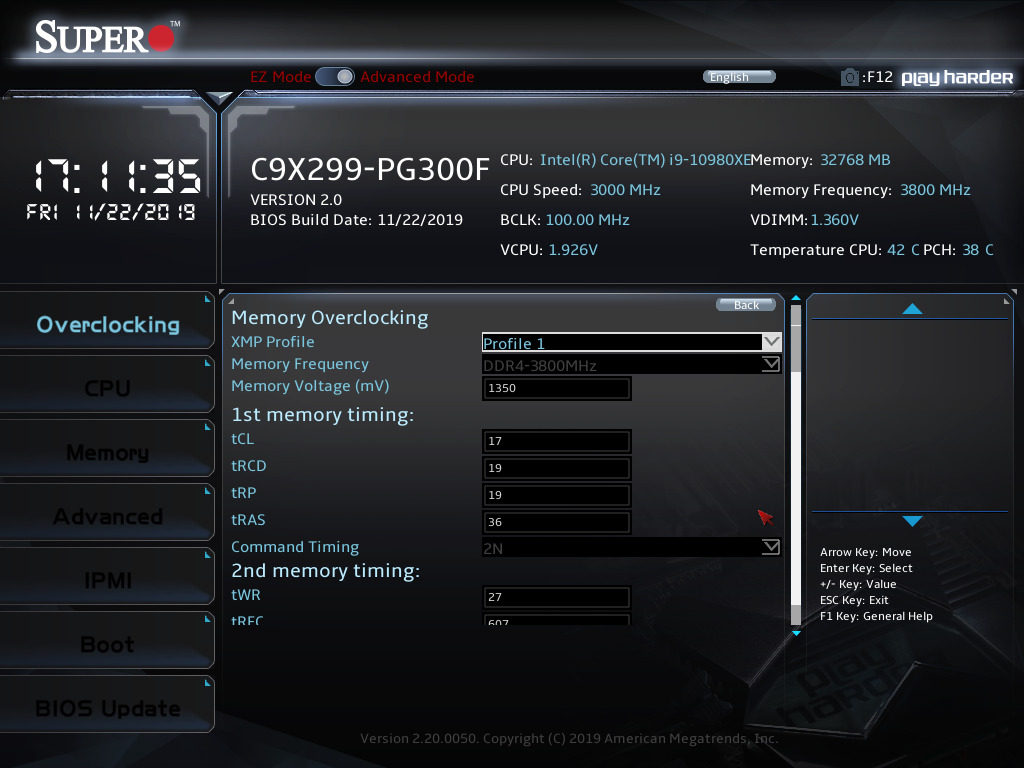
Task: Select the tRAS label
Action: click(248, 520)
